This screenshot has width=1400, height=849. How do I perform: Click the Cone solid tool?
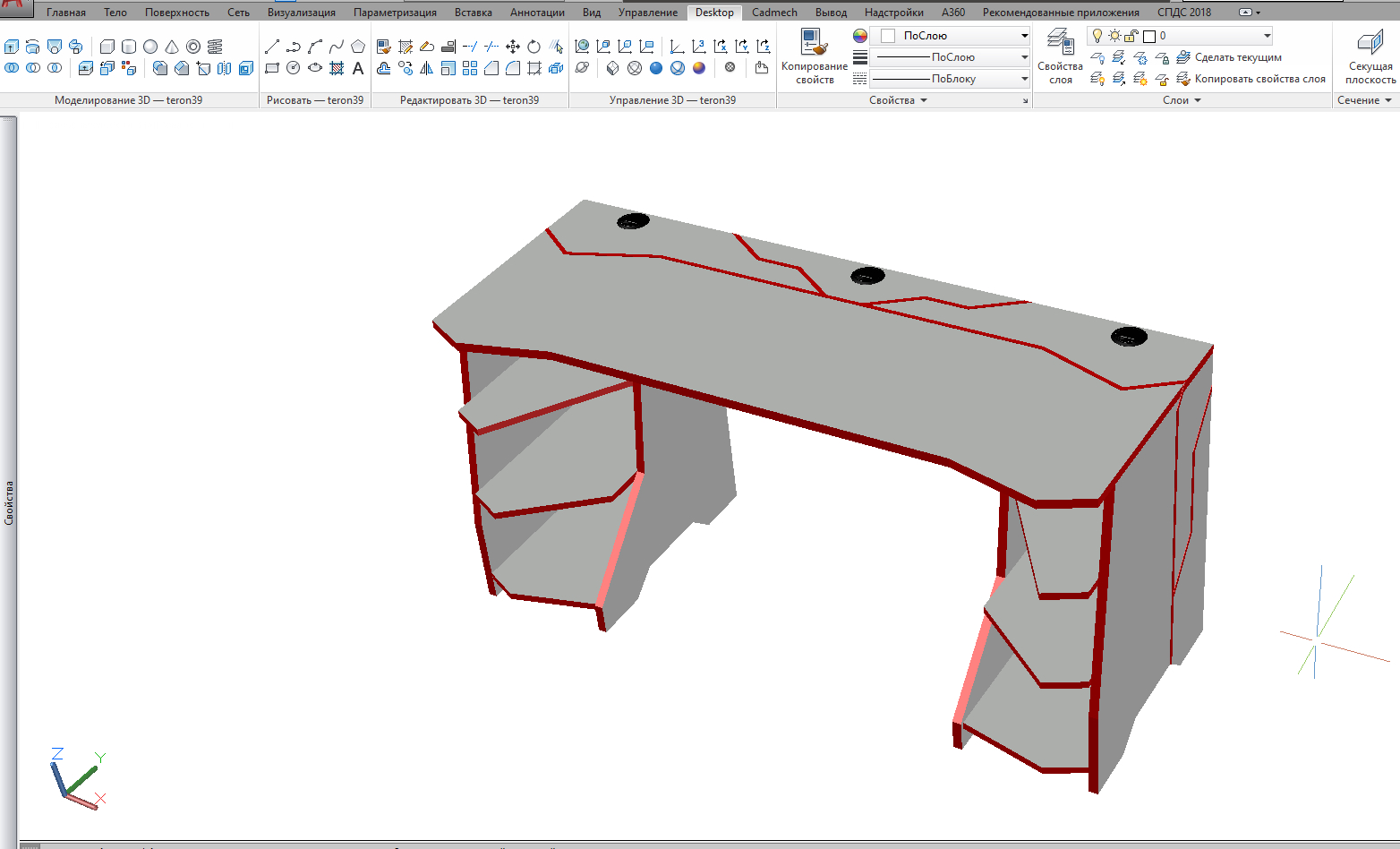[x=172, y=47]
